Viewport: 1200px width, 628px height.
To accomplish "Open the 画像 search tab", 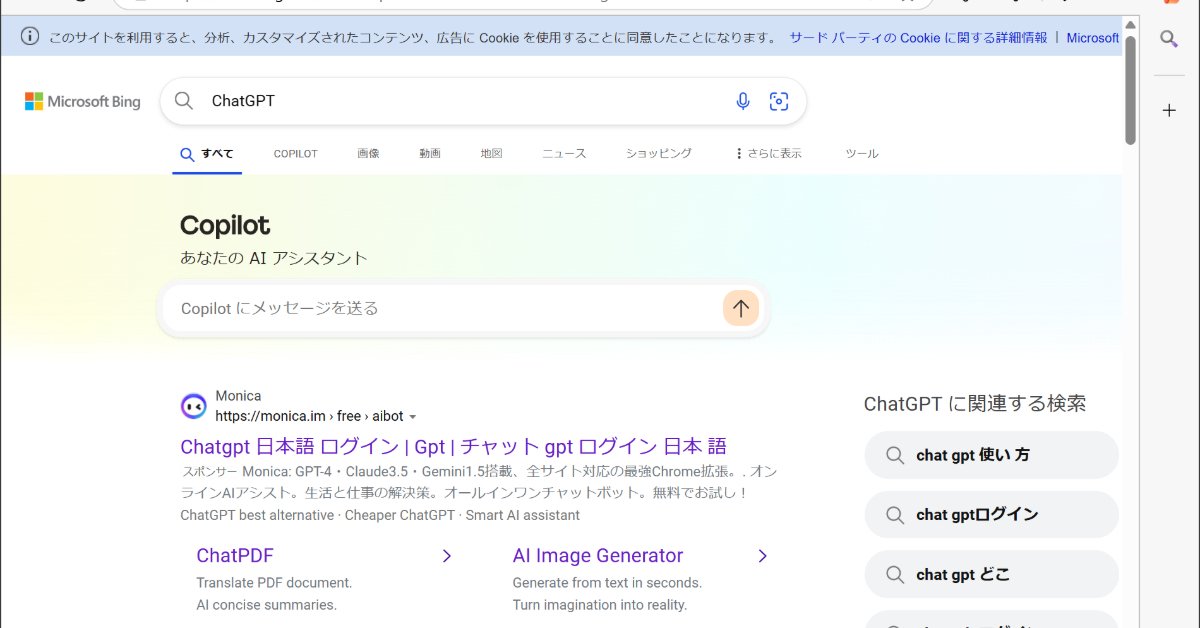I will [368, 153].
